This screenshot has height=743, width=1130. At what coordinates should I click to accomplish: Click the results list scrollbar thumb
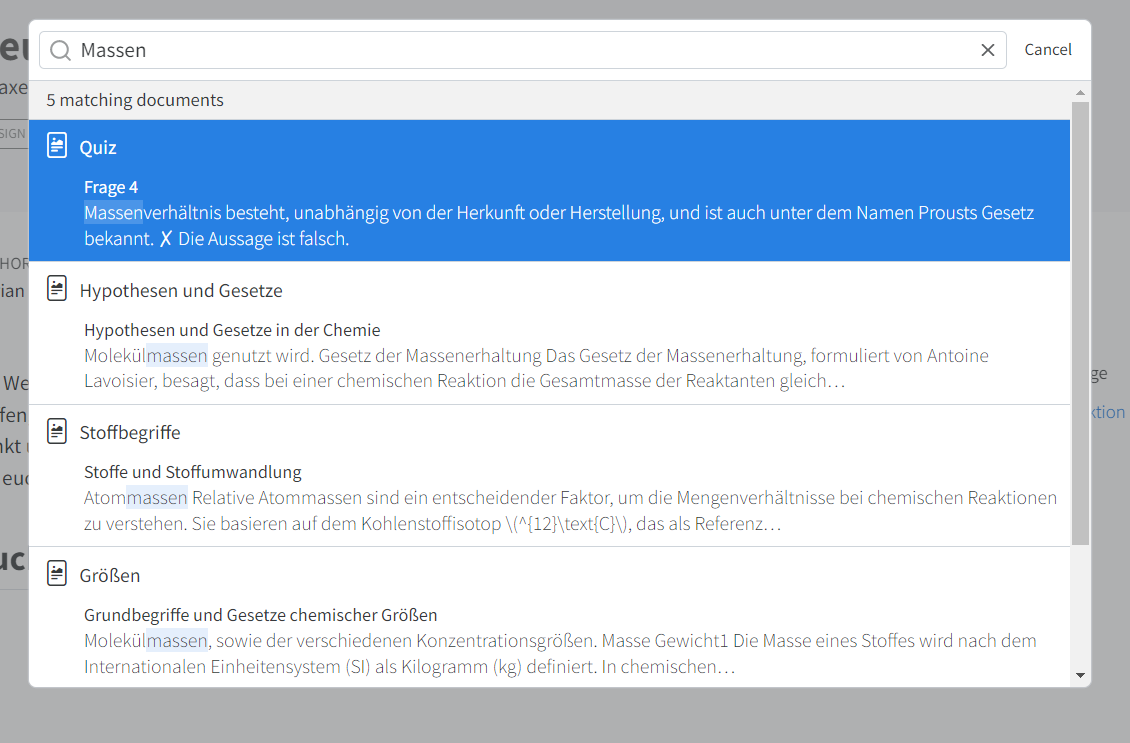(1079, 320)
